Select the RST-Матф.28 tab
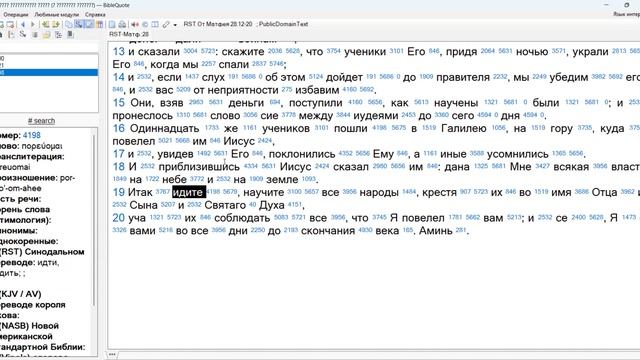The height and width of the screenshot is (360, 640). 129,34
